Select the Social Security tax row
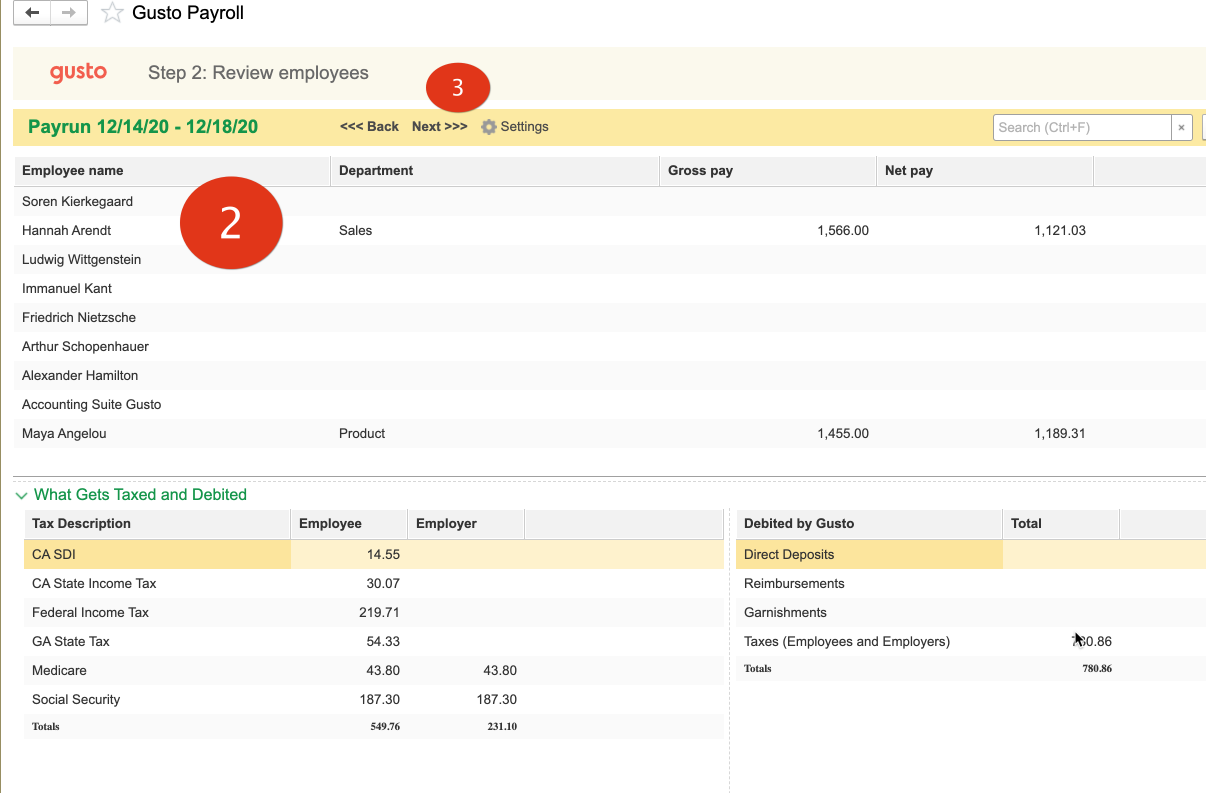Image resolution: width=1206 pixels, height=793 pixels. tap(373, 699)
